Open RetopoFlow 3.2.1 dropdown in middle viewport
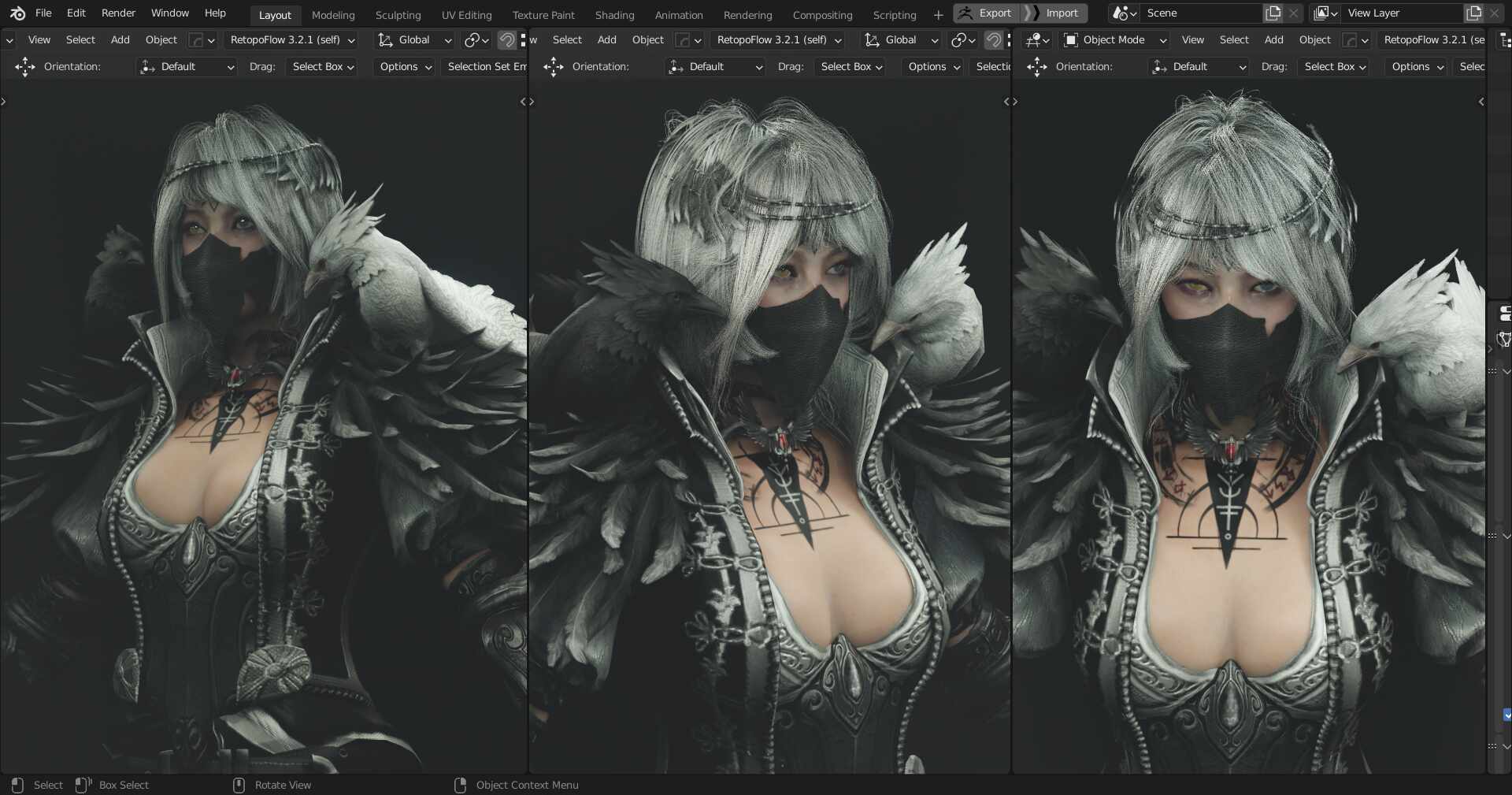Image resolution: width=1512 pixels, height=795 pixels. 779,40
